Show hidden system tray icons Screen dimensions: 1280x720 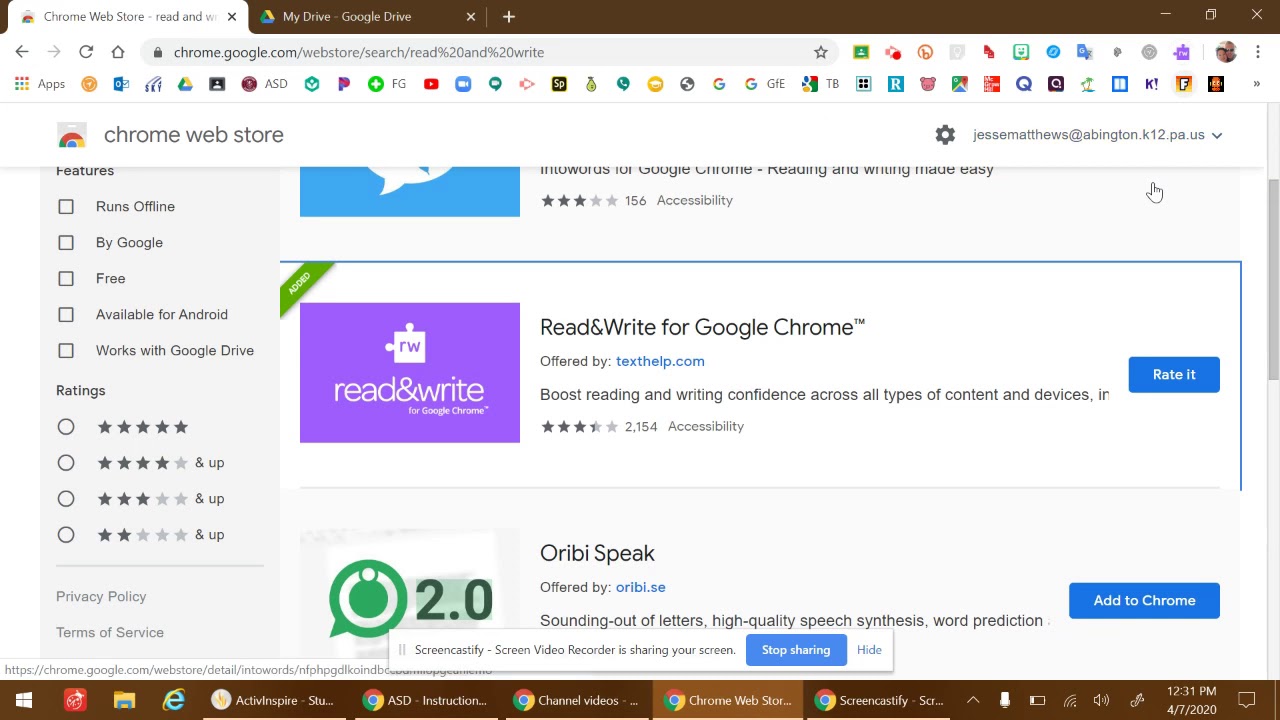[973, 700]
